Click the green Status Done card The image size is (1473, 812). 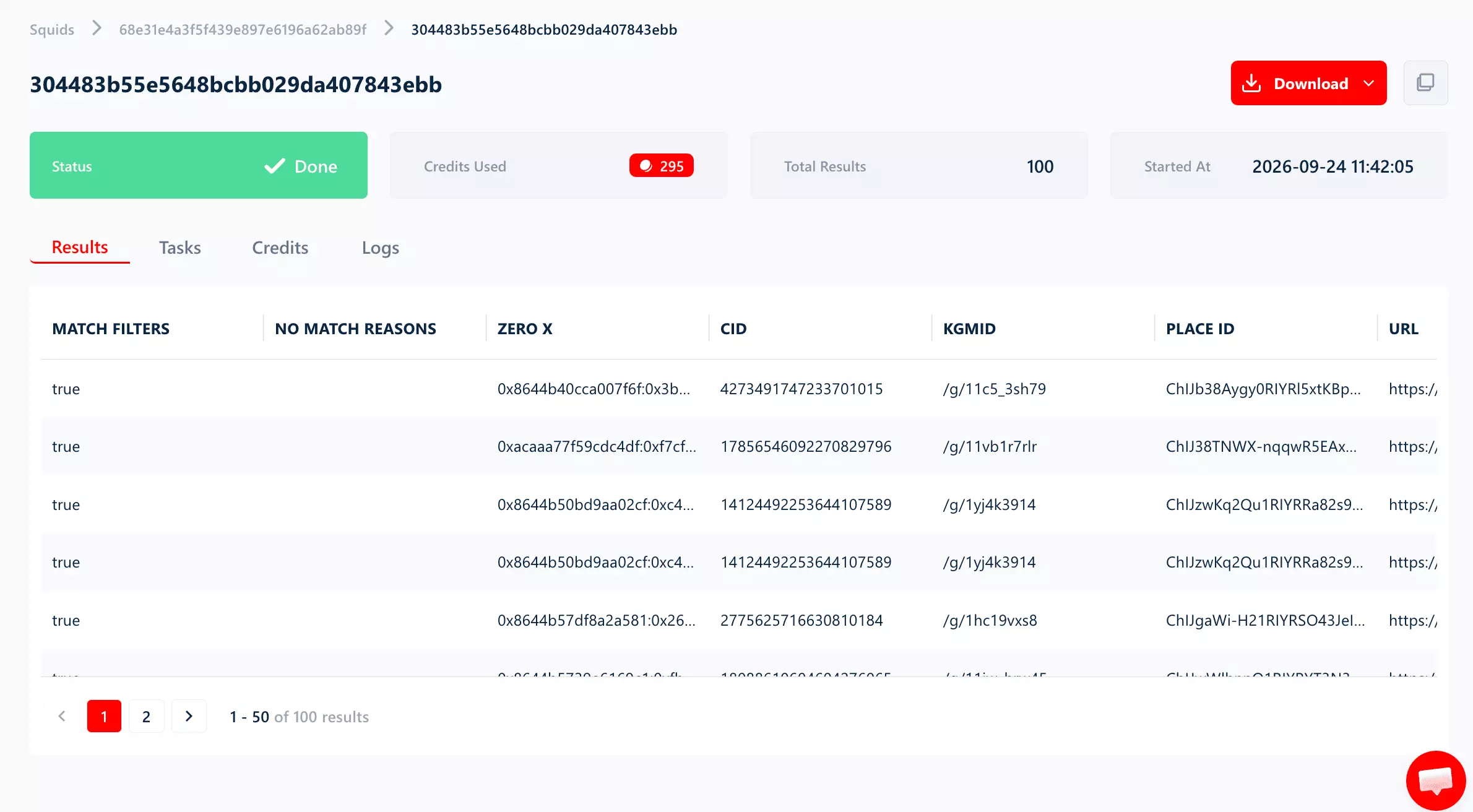199,165
